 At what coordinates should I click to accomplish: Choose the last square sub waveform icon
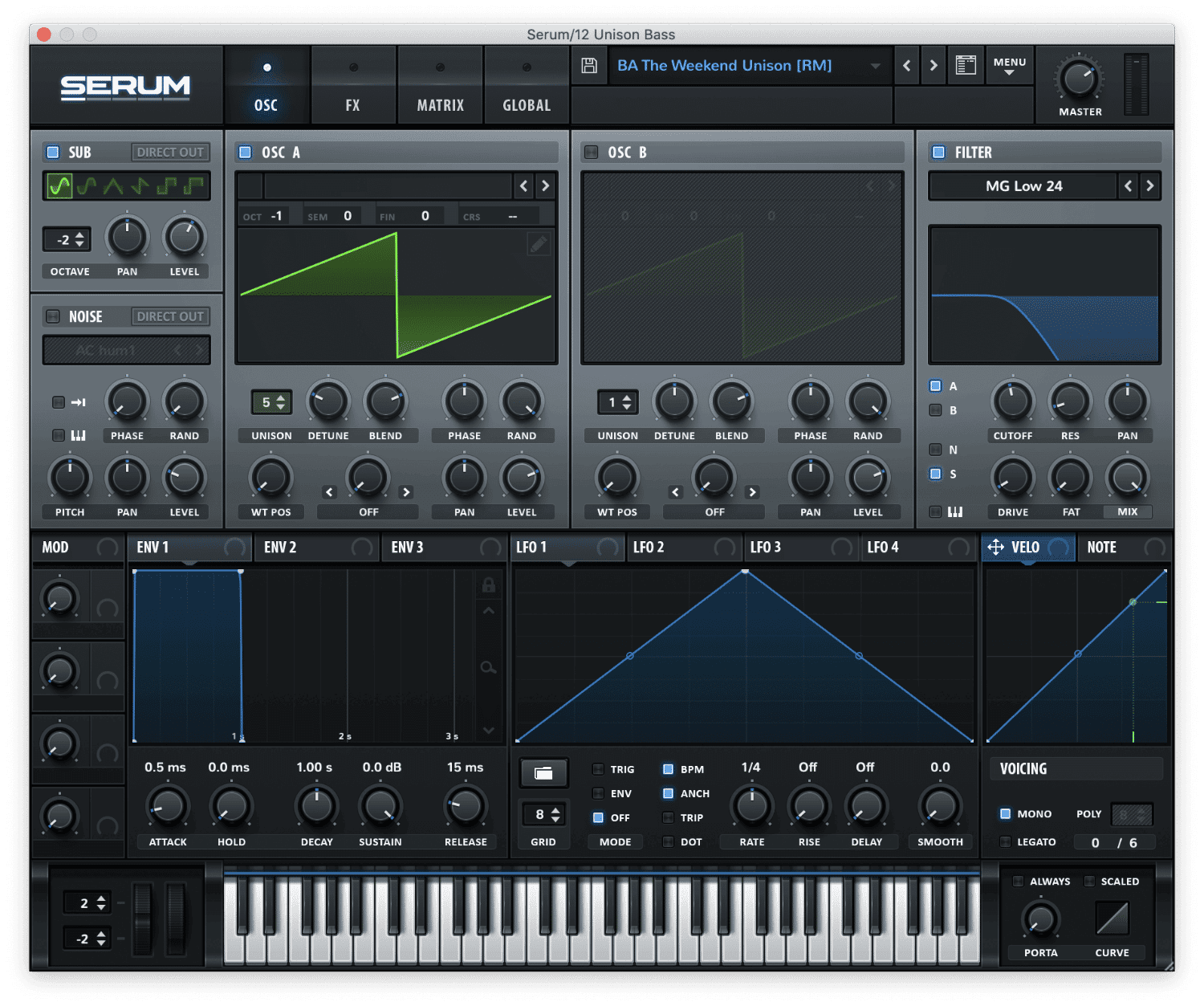pos(193,186)
